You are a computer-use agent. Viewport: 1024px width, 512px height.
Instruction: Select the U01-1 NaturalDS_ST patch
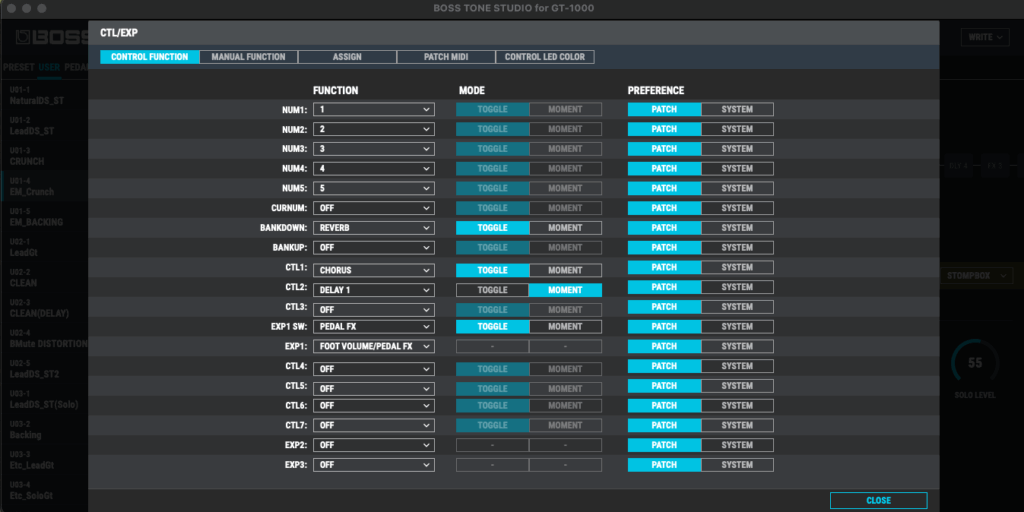pos(44,95)
